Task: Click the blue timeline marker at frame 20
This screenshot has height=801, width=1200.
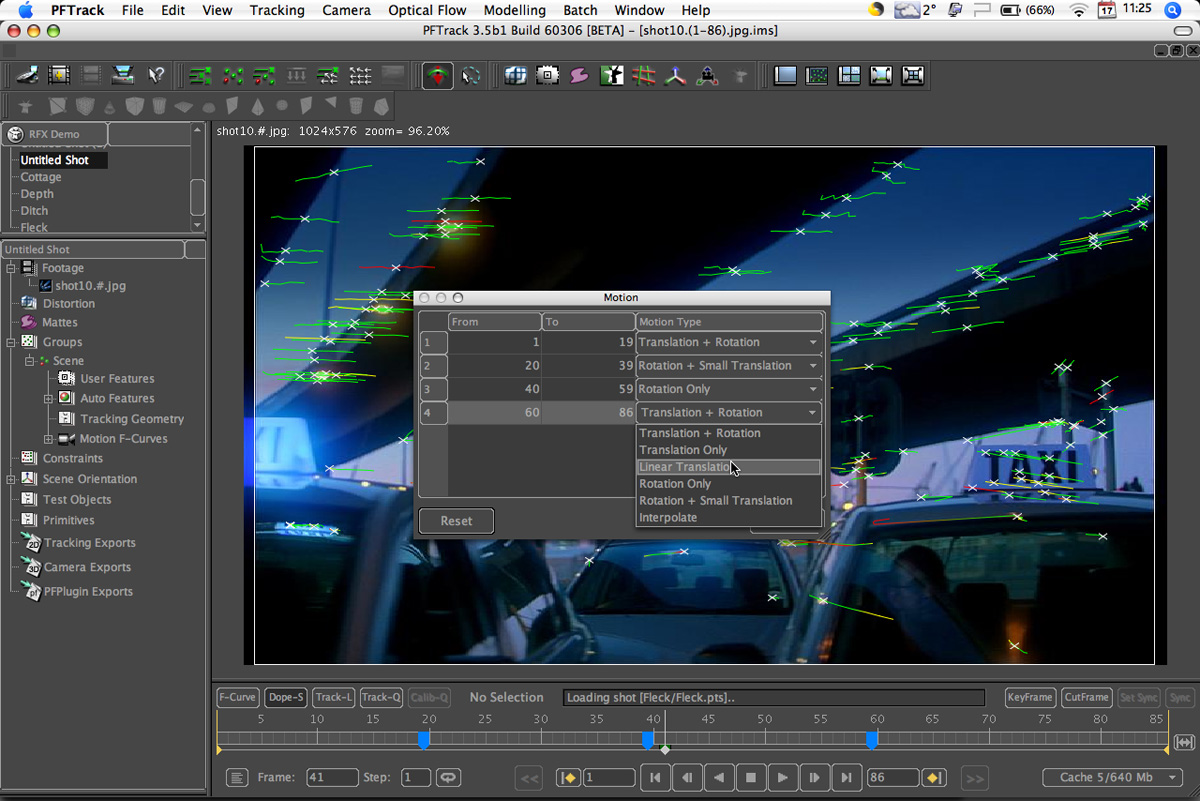Action: [424, 740]
